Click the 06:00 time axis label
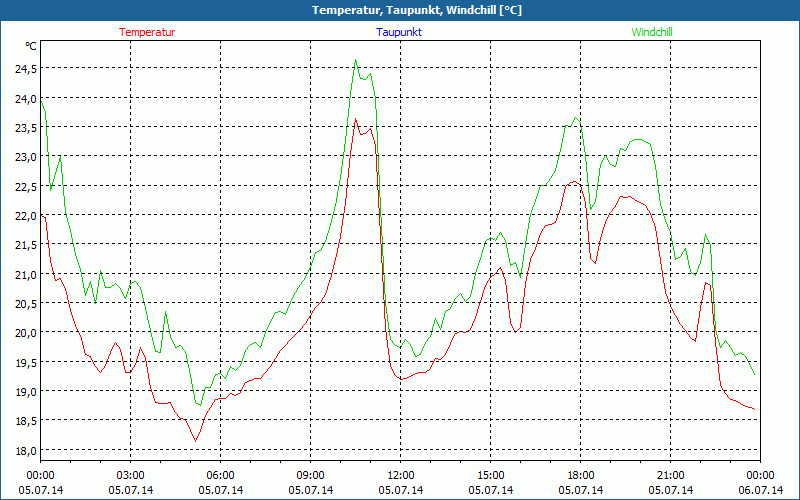 pos(220,475)
